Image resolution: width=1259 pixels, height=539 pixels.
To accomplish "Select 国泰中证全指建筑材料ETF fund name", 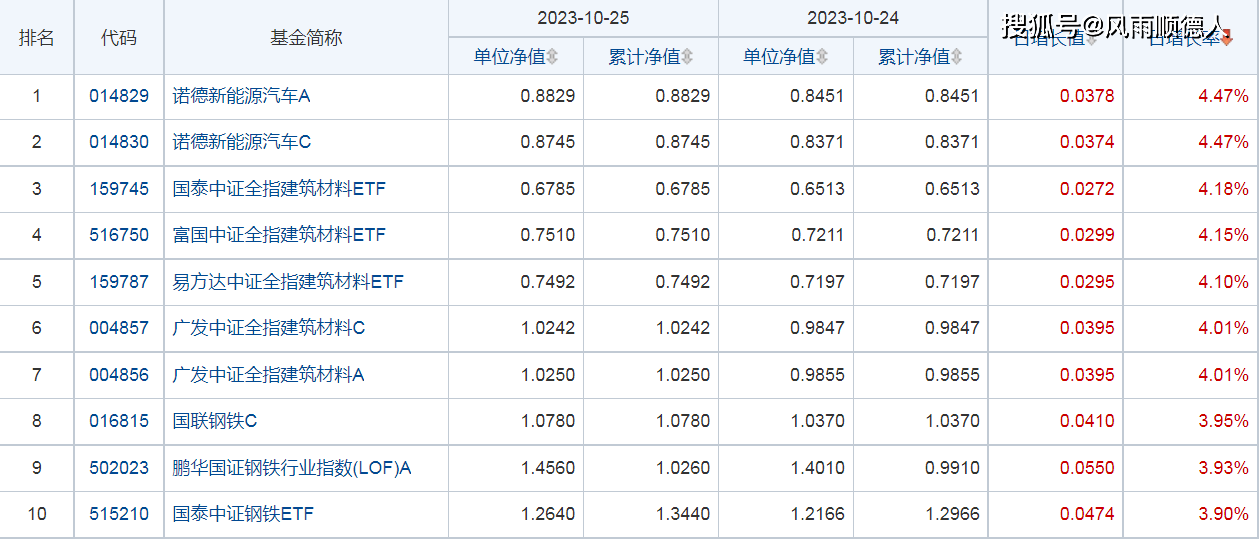I will click(279, 189).
